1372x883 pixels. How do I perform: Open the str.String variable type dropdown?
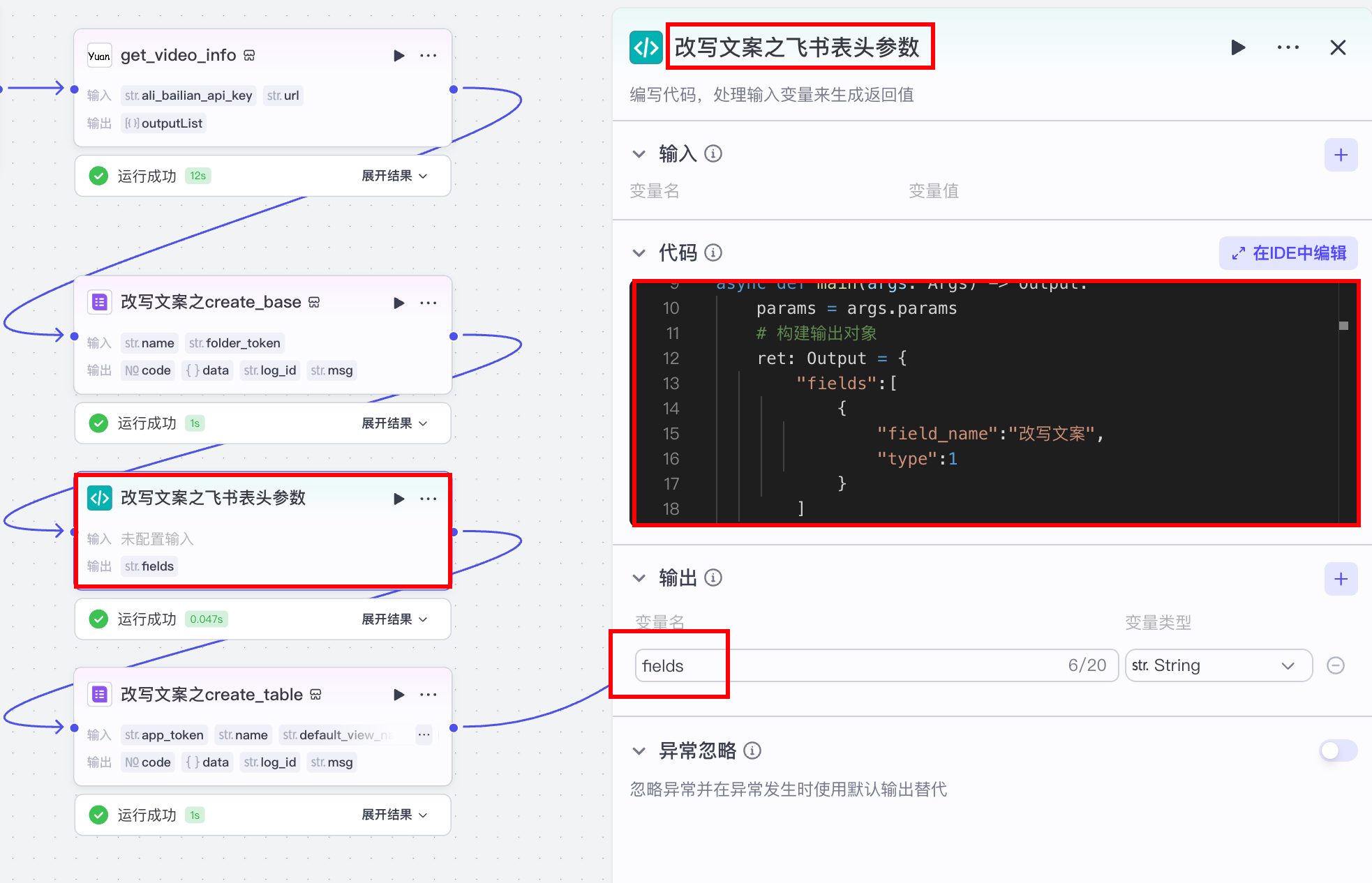(1218, 665)
